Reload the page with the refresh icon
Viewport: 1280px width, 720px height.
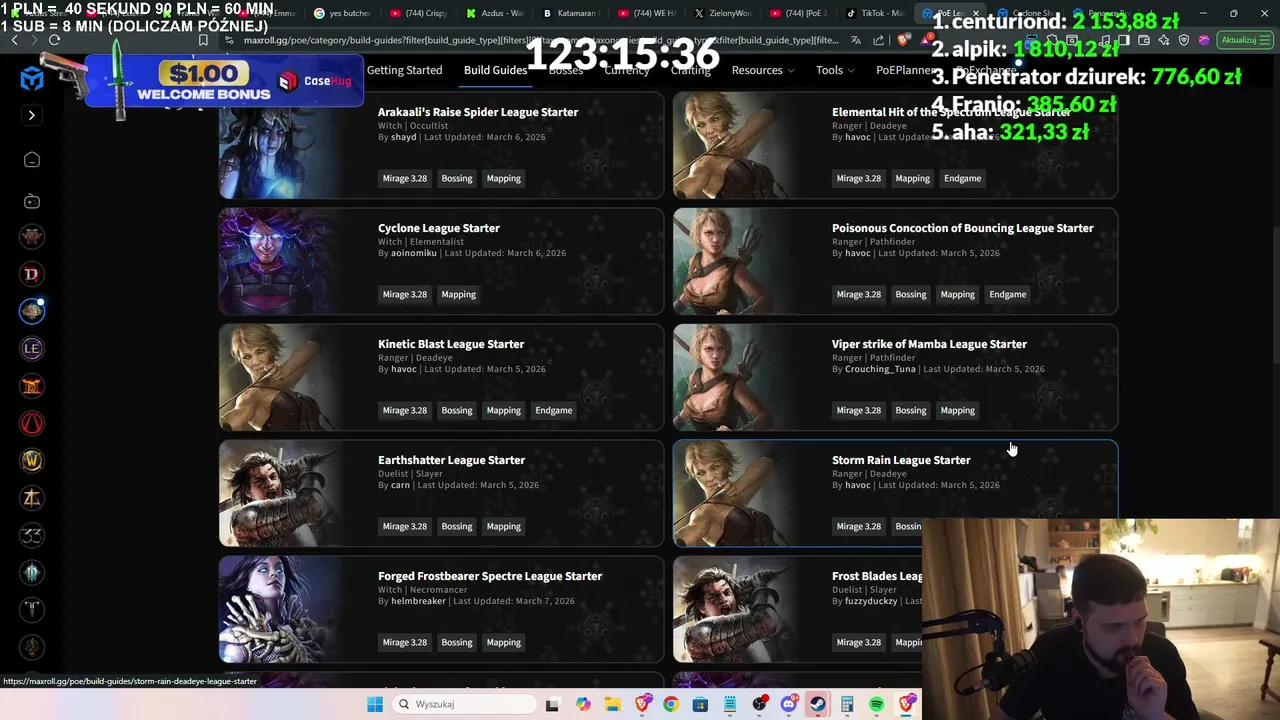[x=54, y=40]
